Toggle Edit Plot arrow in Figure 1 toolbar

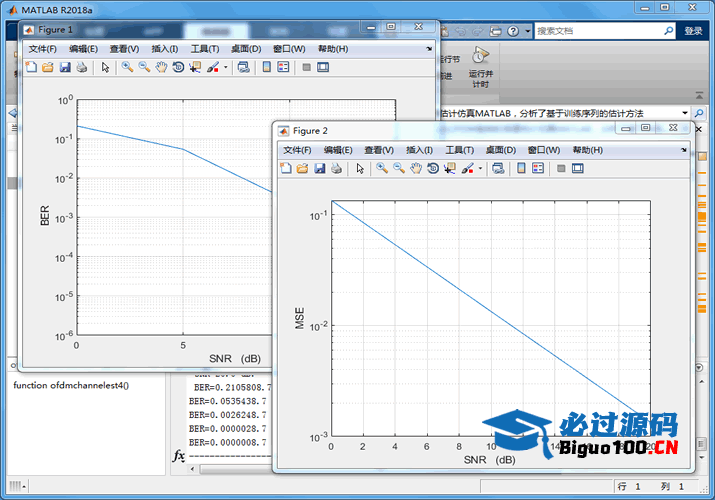pyautogui.click(x=105, y=67)
